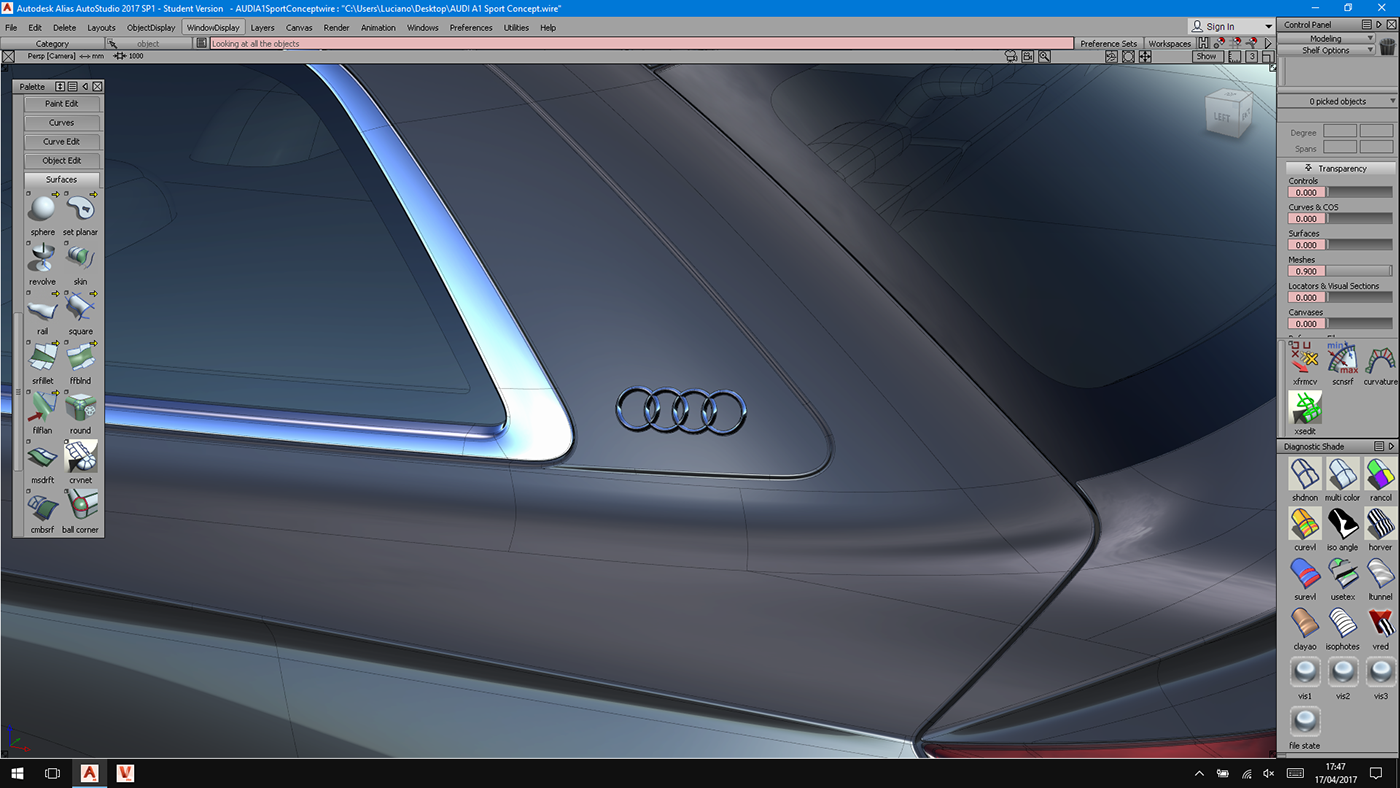This screenshot has width=1400, height=788.
Task: Expand the Control Panel side arrow
Action: [1379, 24]
